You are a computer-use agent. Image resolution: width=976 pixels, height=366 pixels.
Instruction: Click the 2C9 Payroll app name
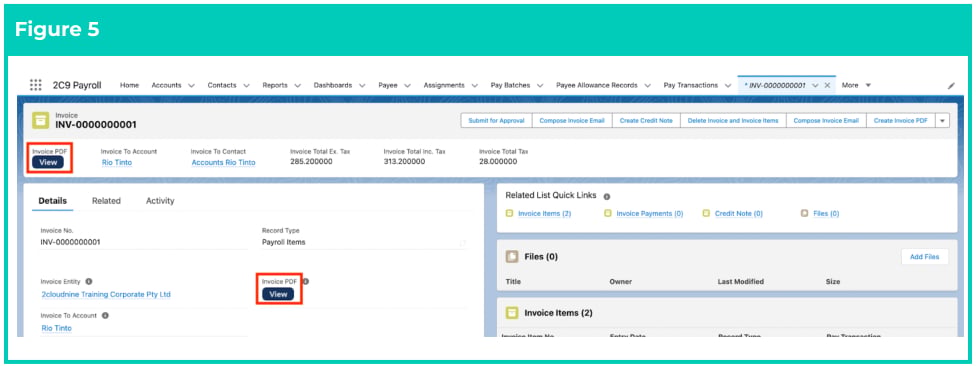point(77,85)
